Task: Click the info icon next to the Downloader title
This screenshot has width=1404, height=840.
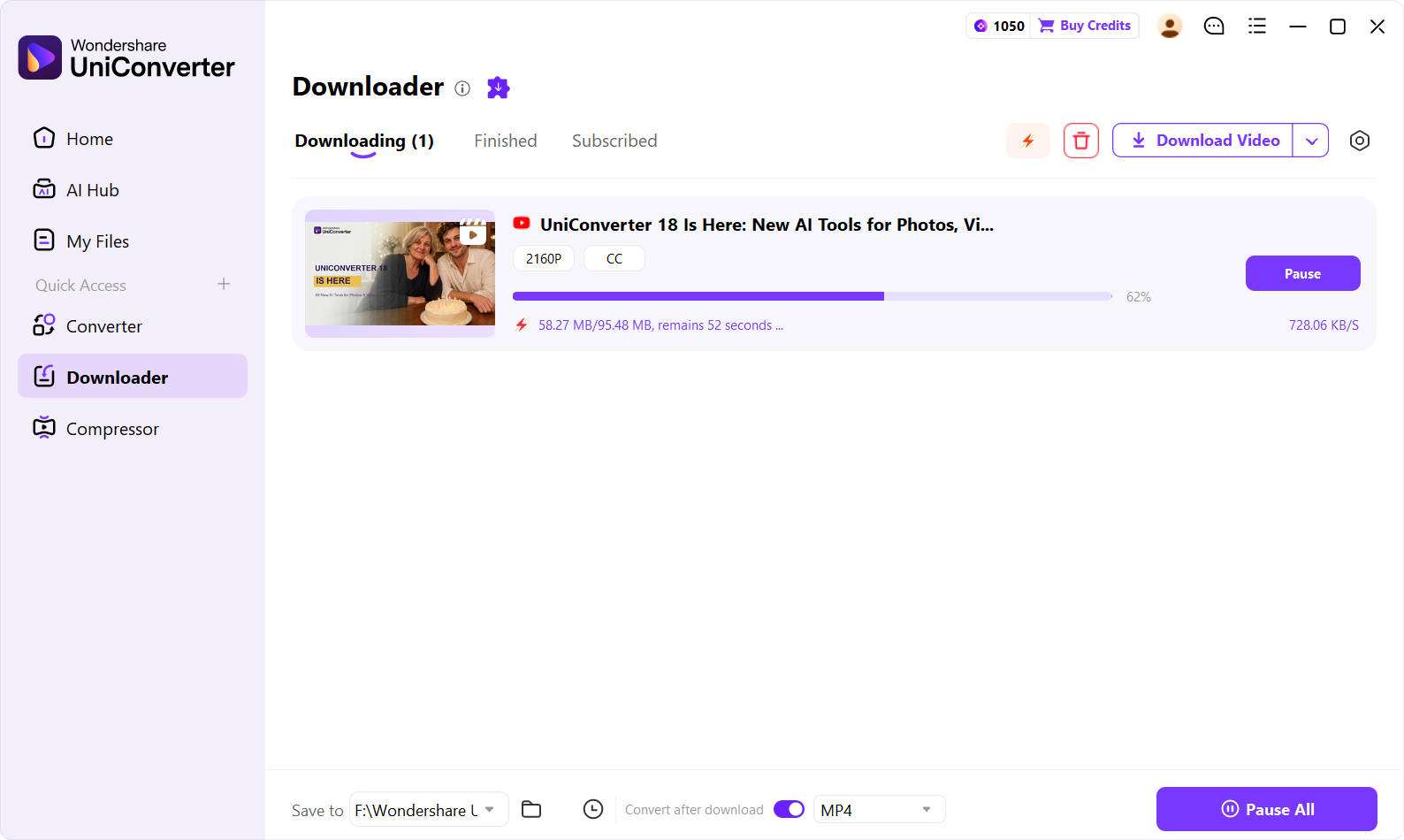Action: pos(462,88)
